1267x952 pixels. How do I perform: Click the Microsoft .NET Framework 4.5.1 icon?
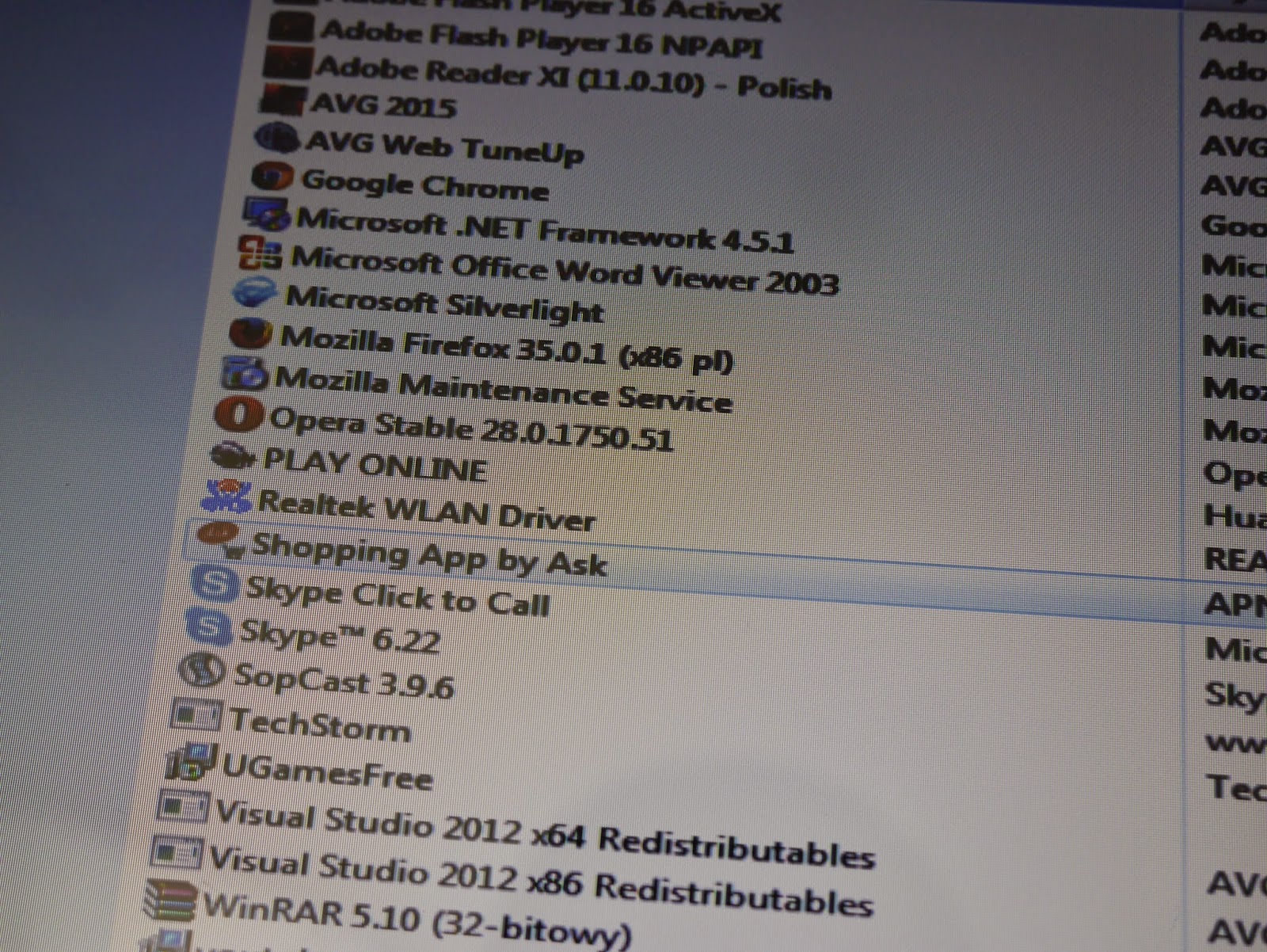[267, 213]
